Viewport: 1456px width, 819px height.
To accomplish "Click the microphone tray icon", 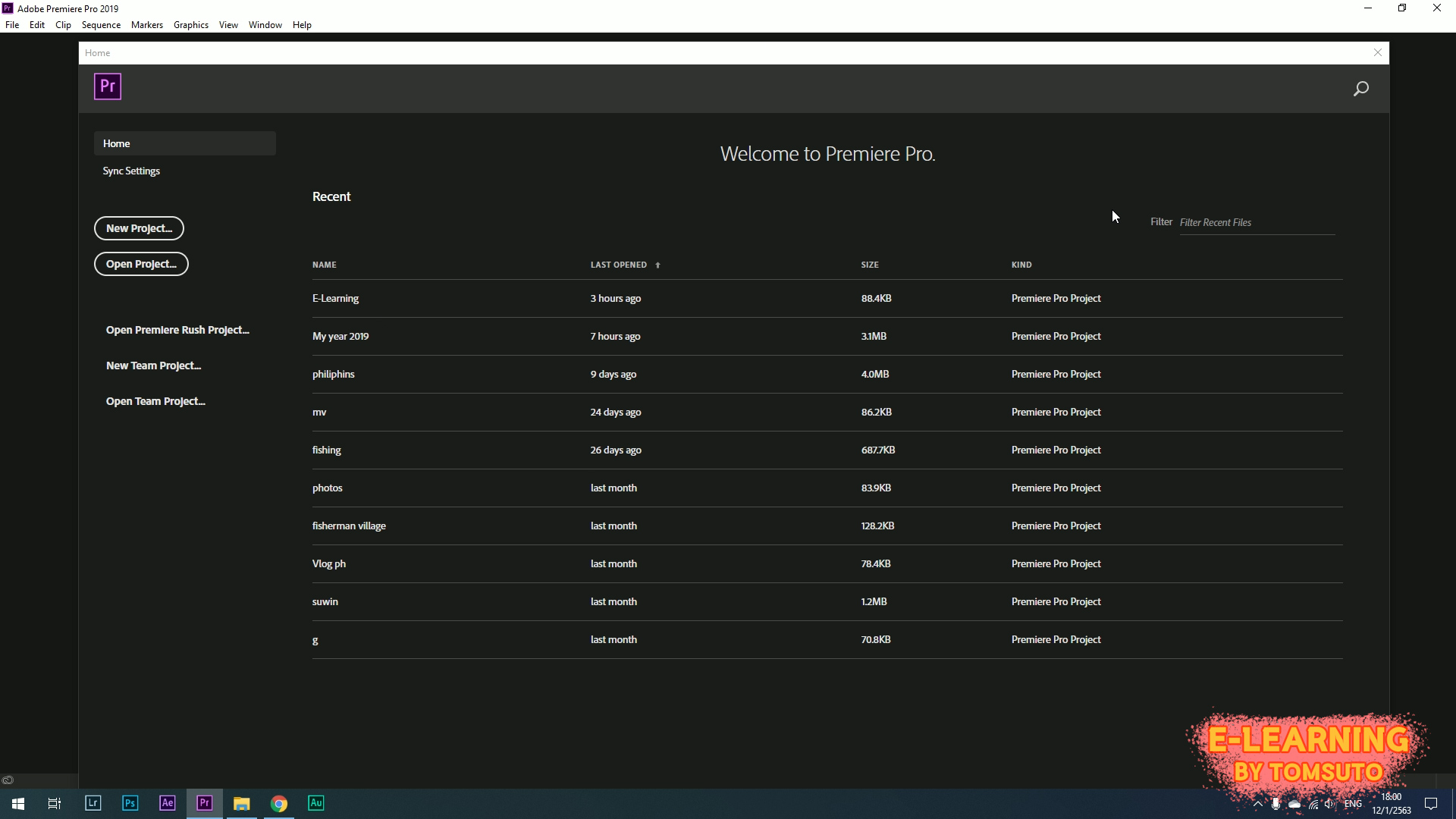I will pyautogui.click(x=1276, y=804).
